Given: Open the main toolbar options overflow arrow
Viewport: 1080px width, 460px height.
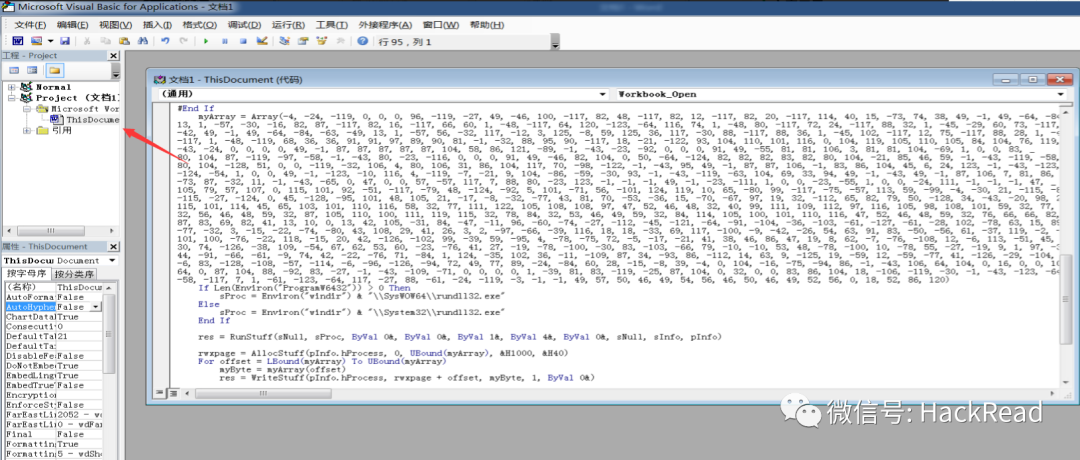Looking at the screenshot, I should click(x=555, y=43).
